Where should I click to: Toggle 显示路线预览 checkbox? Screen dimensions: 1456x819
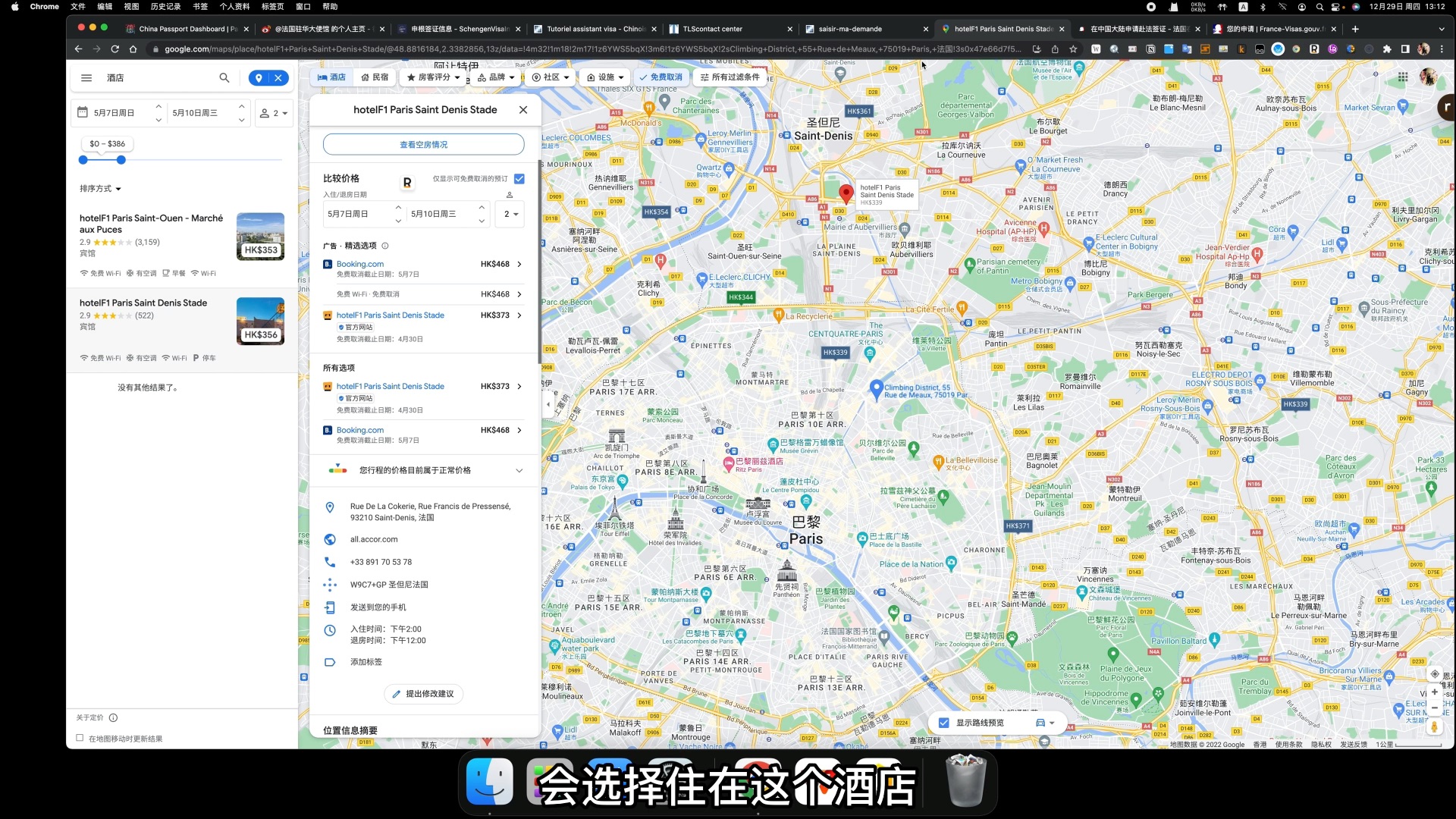(944, 723)
